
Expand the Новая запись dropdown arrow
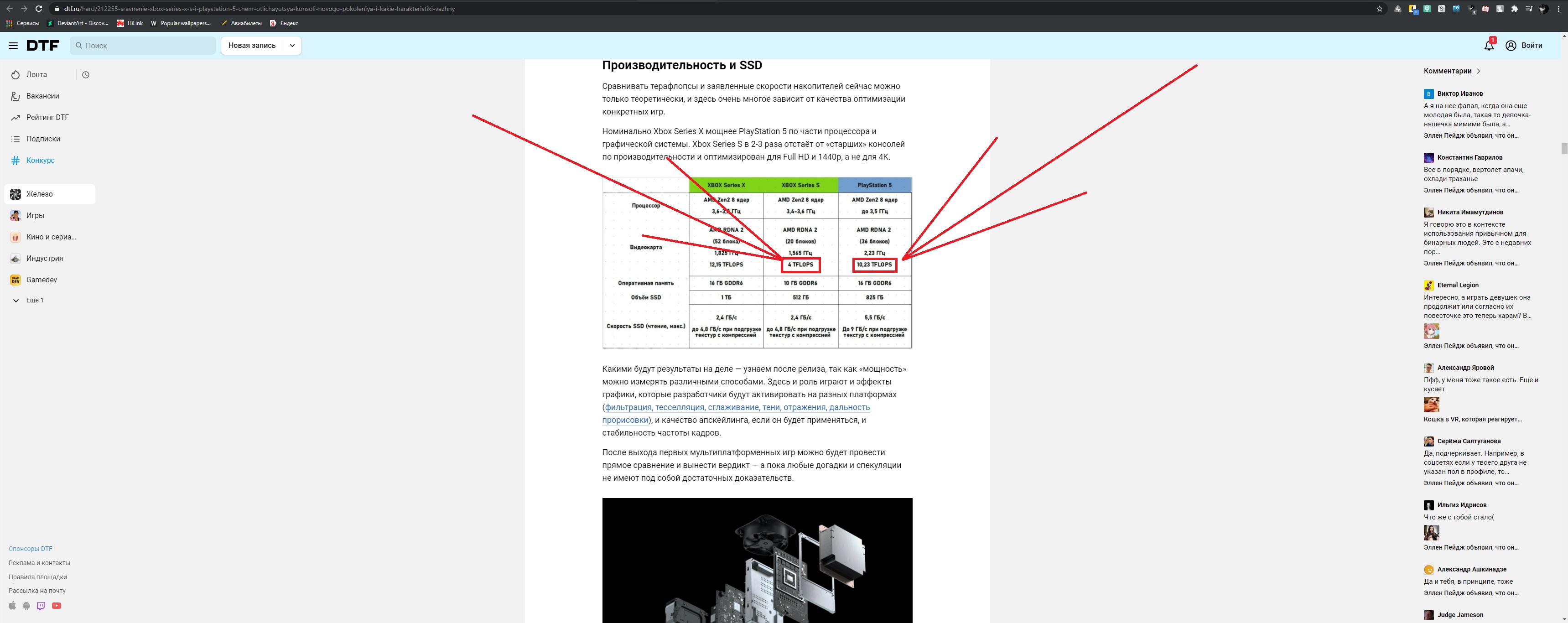click(292, 46)
